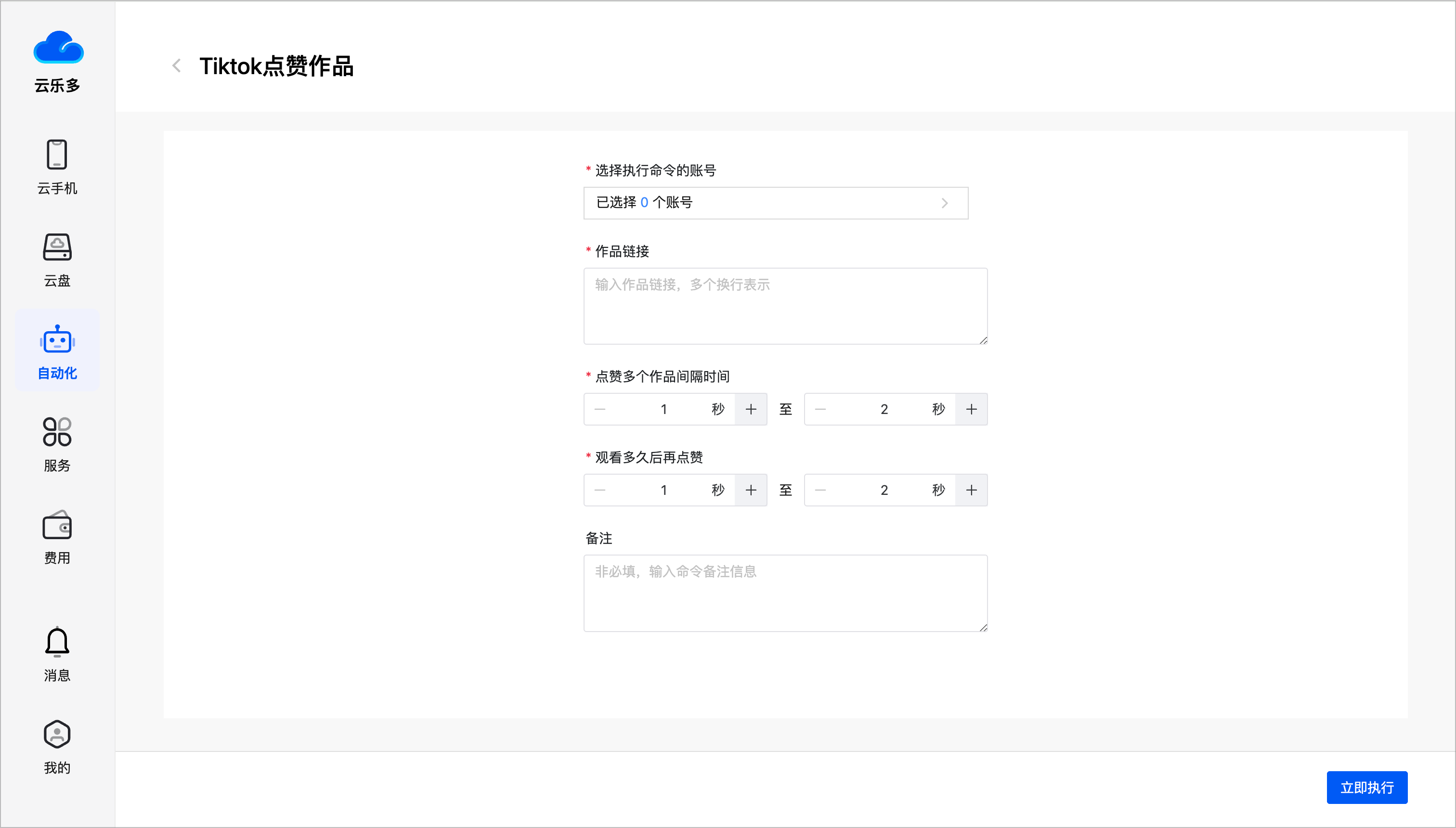Click the 选择执行命令的账号 field label
Viewport: 1456px width, 828px height.
coord(655,170)
